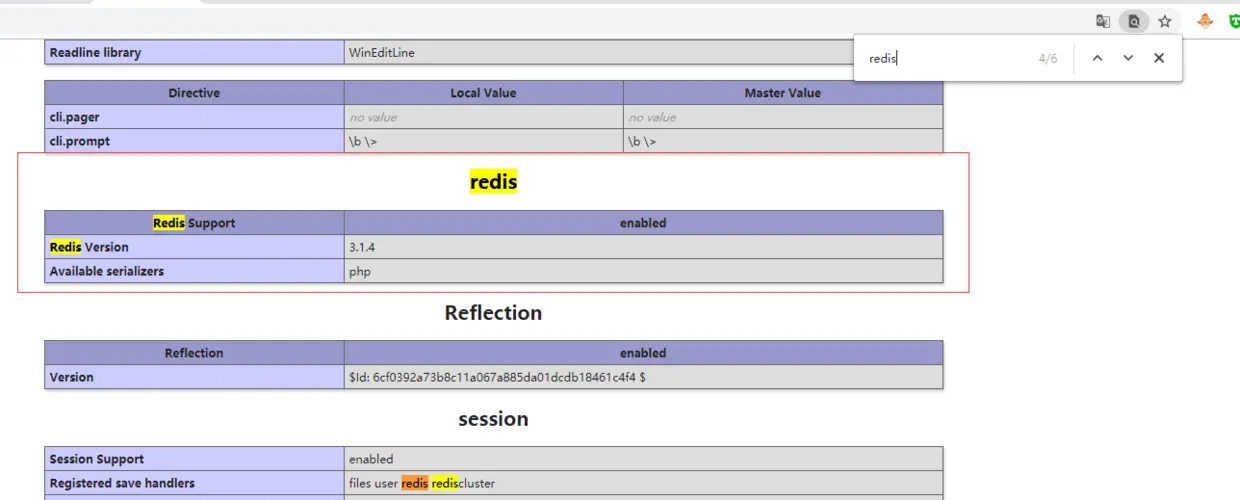Click the redis version value '3.1.4'

click(362, 247)
